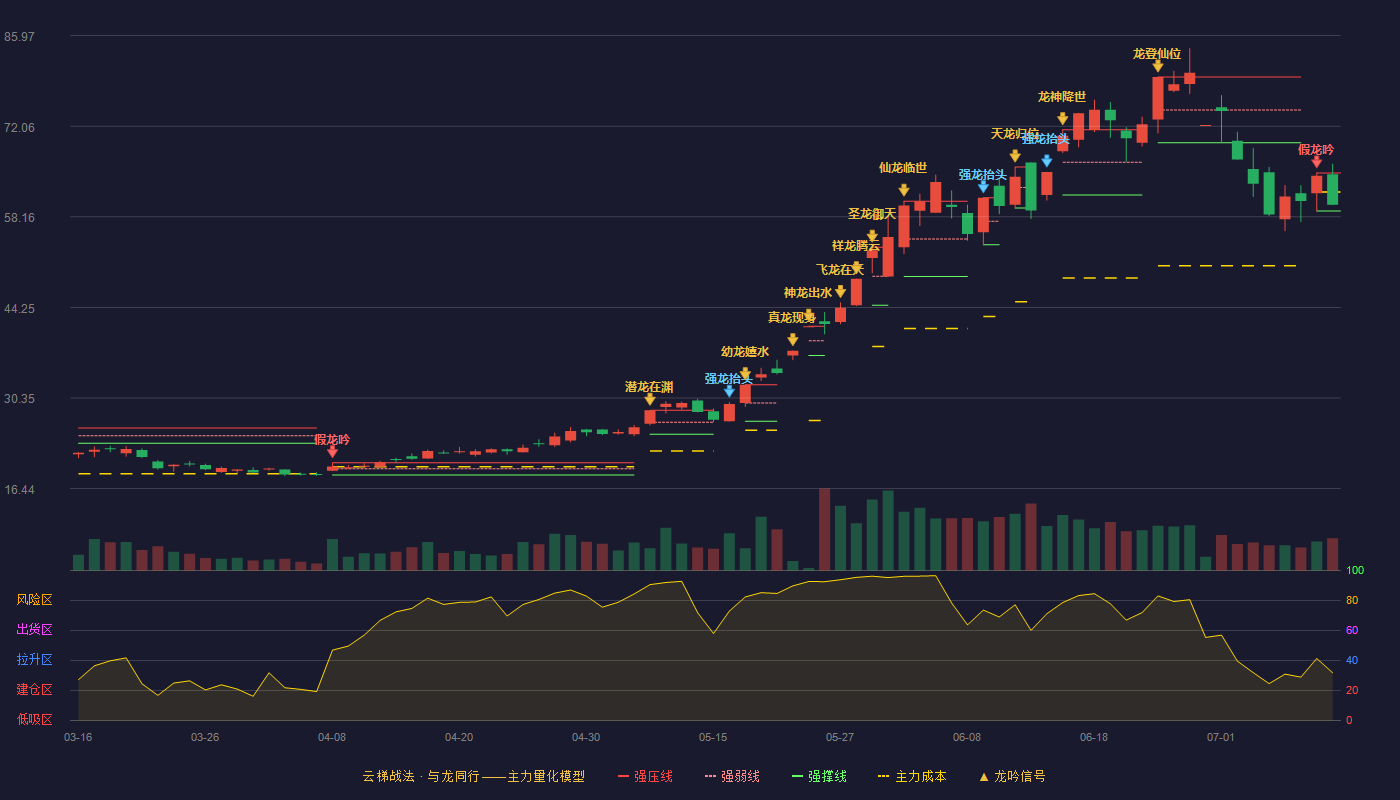Toggle the 强压线 legend series
1400x800 pixels.
pos(645,776)
